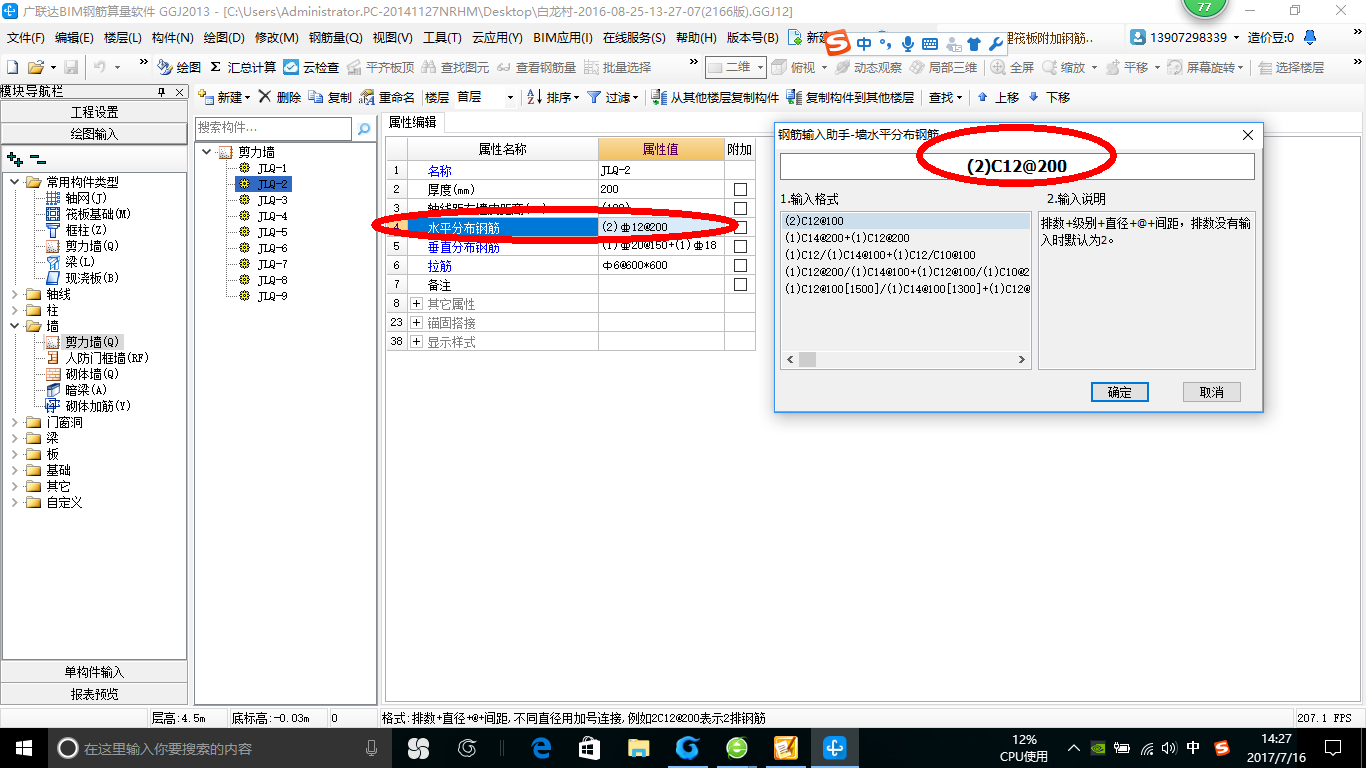This screenshot has height=768, width=1366.
Task: Click 取消 in the rebar input dialog
Action: coord(1211,392)
